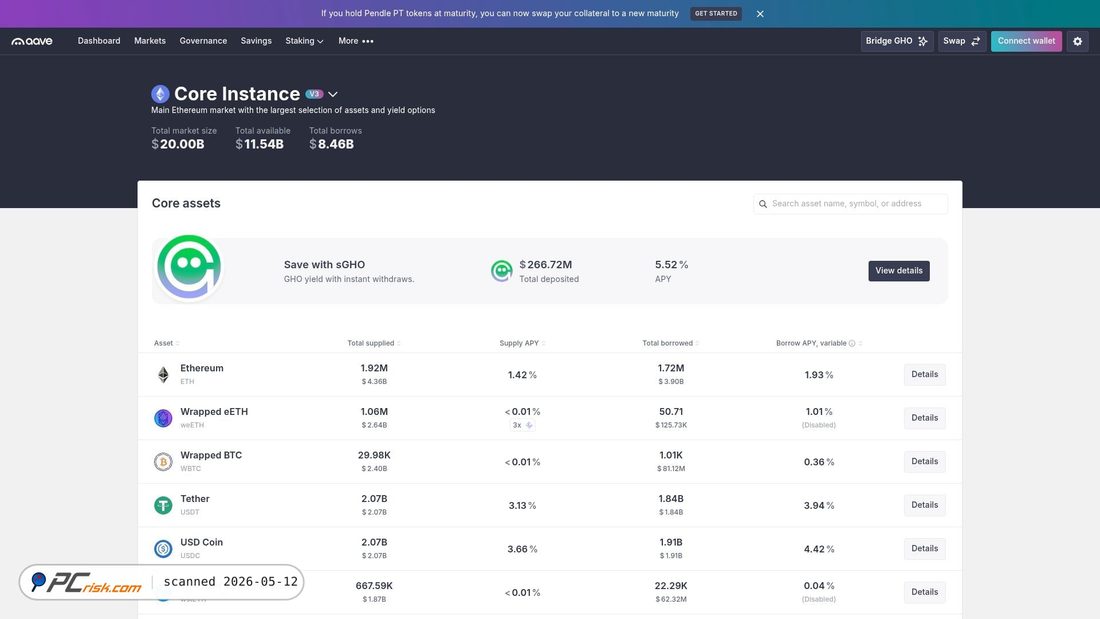Click the $20.00B total market size value

(177, 145)
